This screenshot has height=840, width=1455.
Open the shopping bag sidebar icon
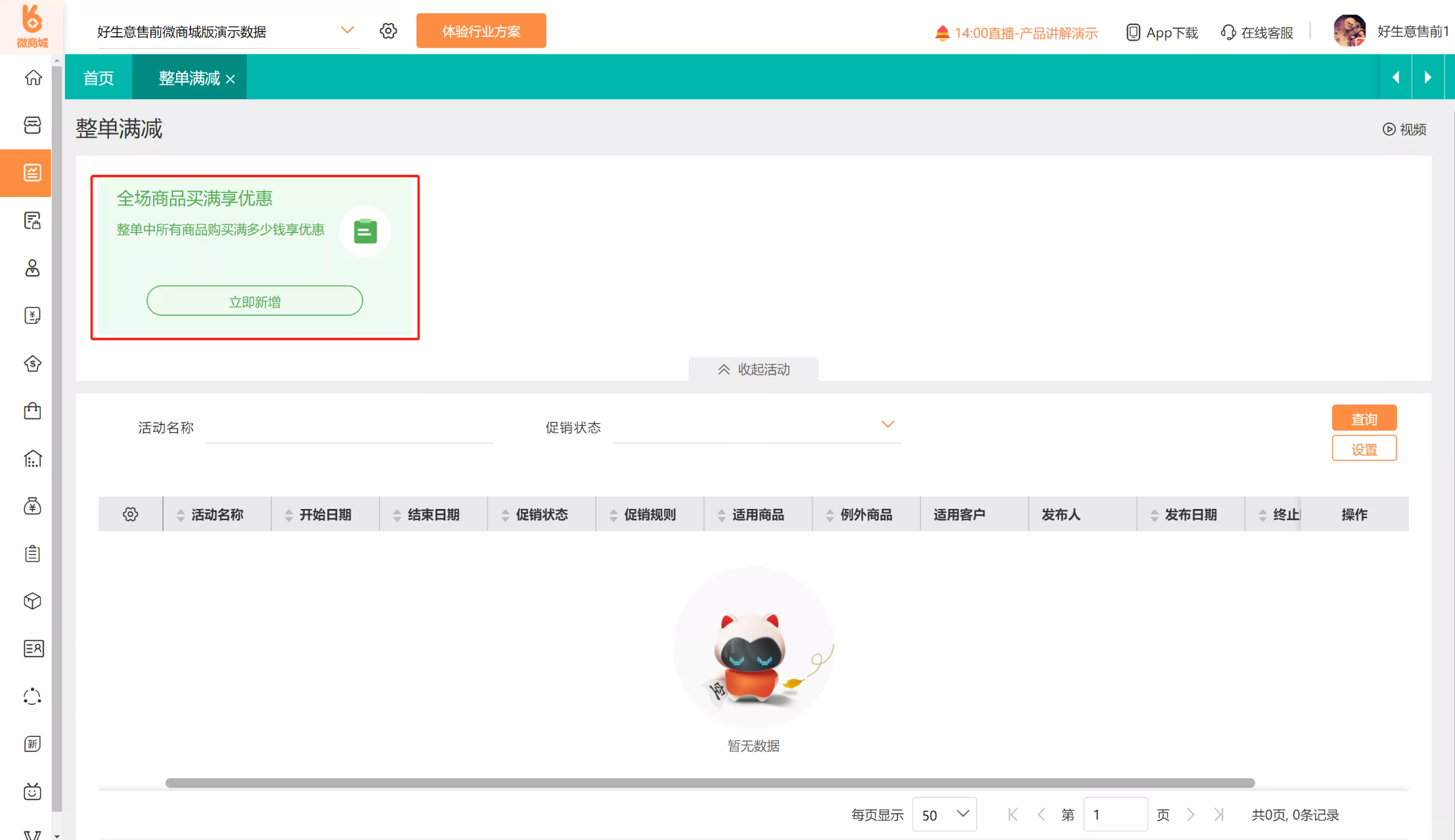pyautogui.click(x=33, y=411)
